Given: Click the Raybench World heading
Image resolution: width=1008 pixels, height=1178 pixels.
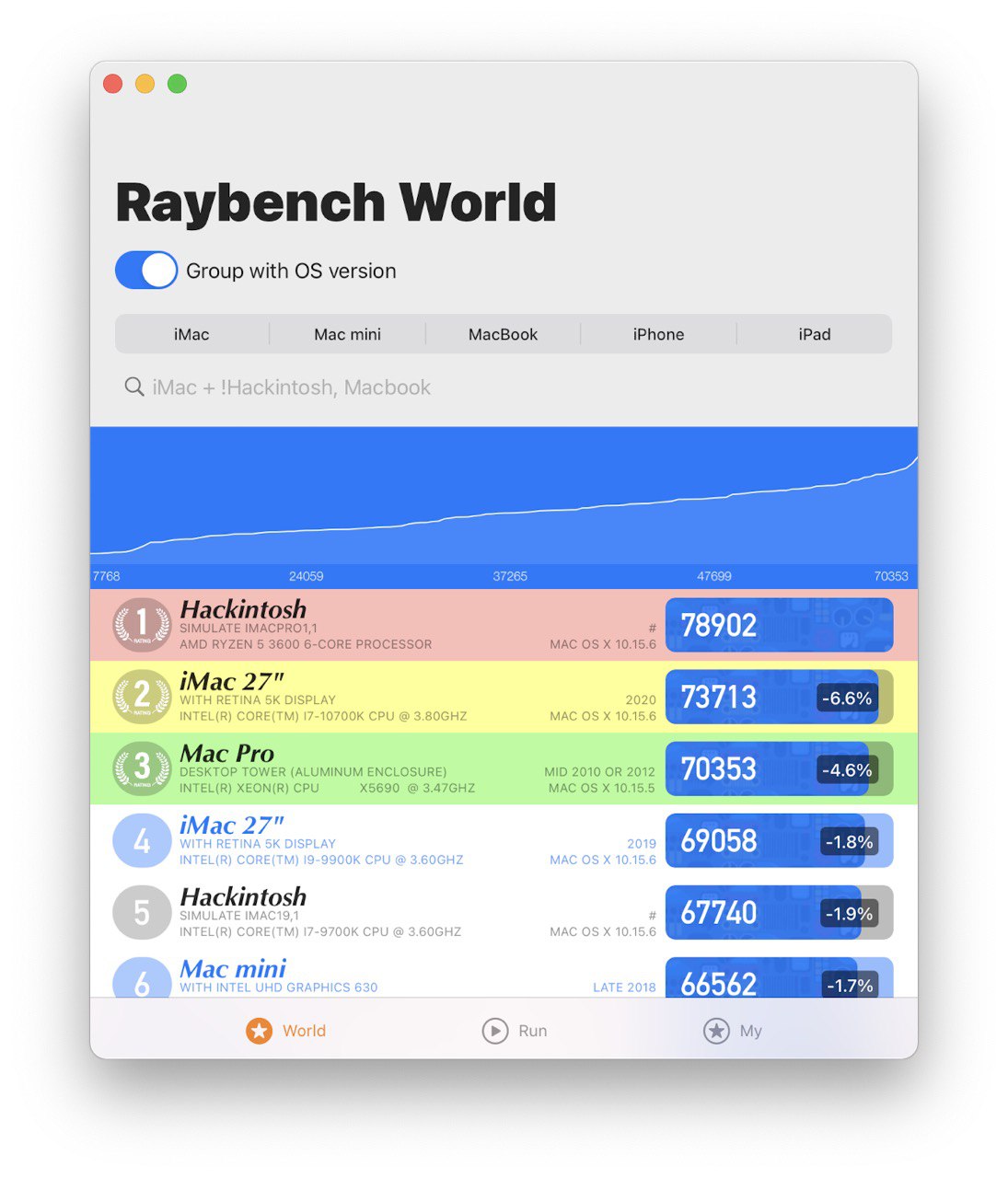Looking at the screenshot, I should pyautogui.click(x=336, y=202).
